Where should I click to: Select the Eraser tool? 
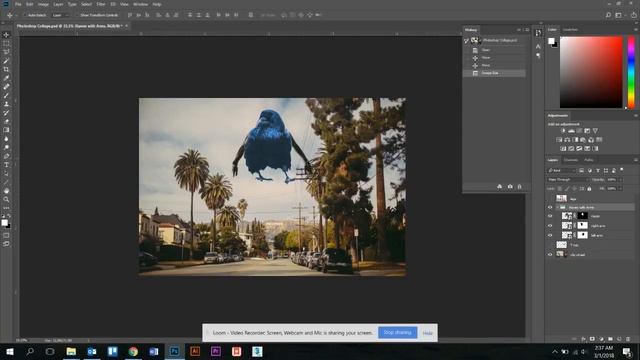[6, 121]
